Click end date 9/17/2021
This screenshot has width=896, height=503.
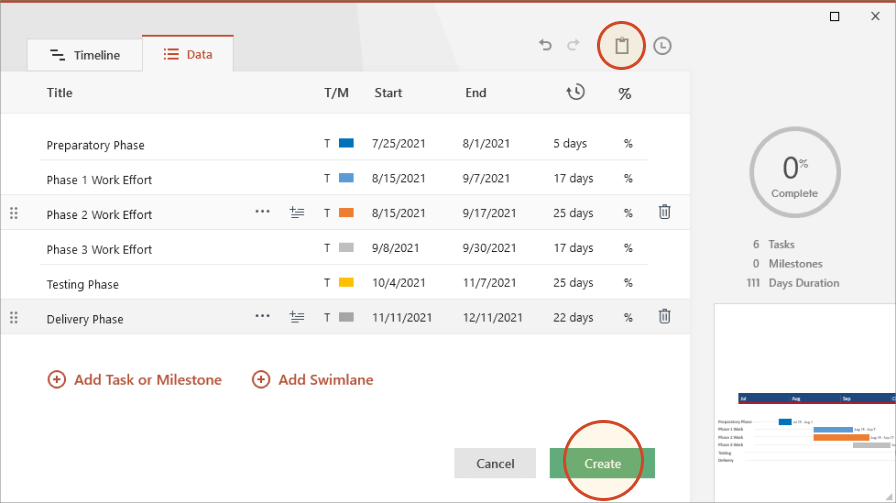[x=490, y=213]
